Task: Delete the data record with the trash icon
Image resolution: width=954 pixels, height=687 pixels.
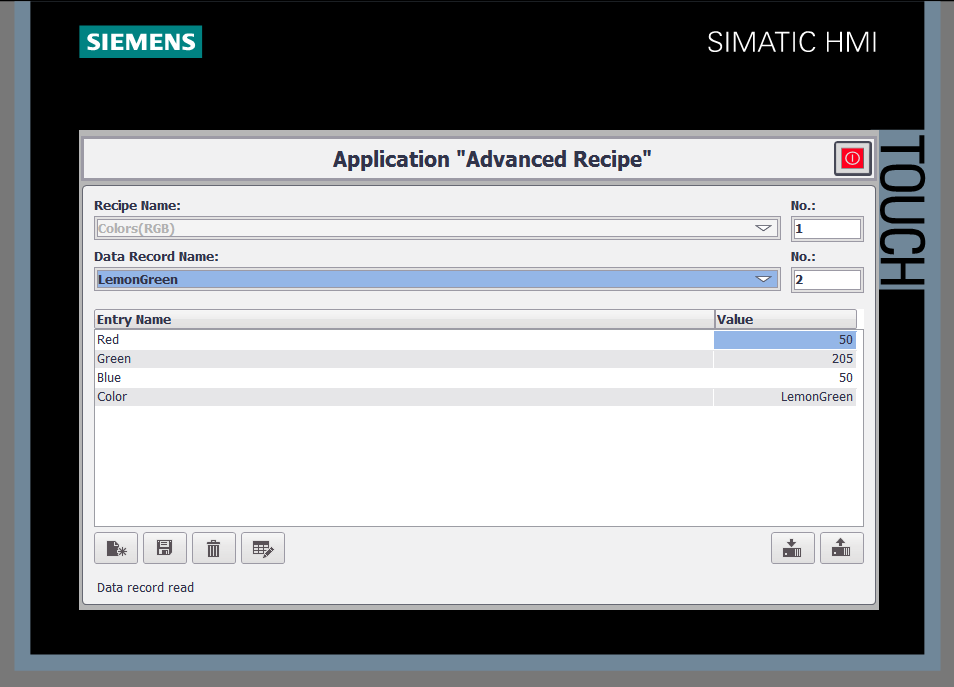Action: point(214,548)
